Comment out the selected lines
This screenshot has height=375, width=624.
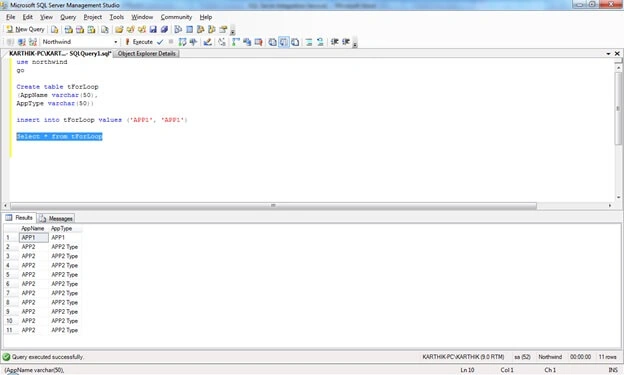[309, 42]
